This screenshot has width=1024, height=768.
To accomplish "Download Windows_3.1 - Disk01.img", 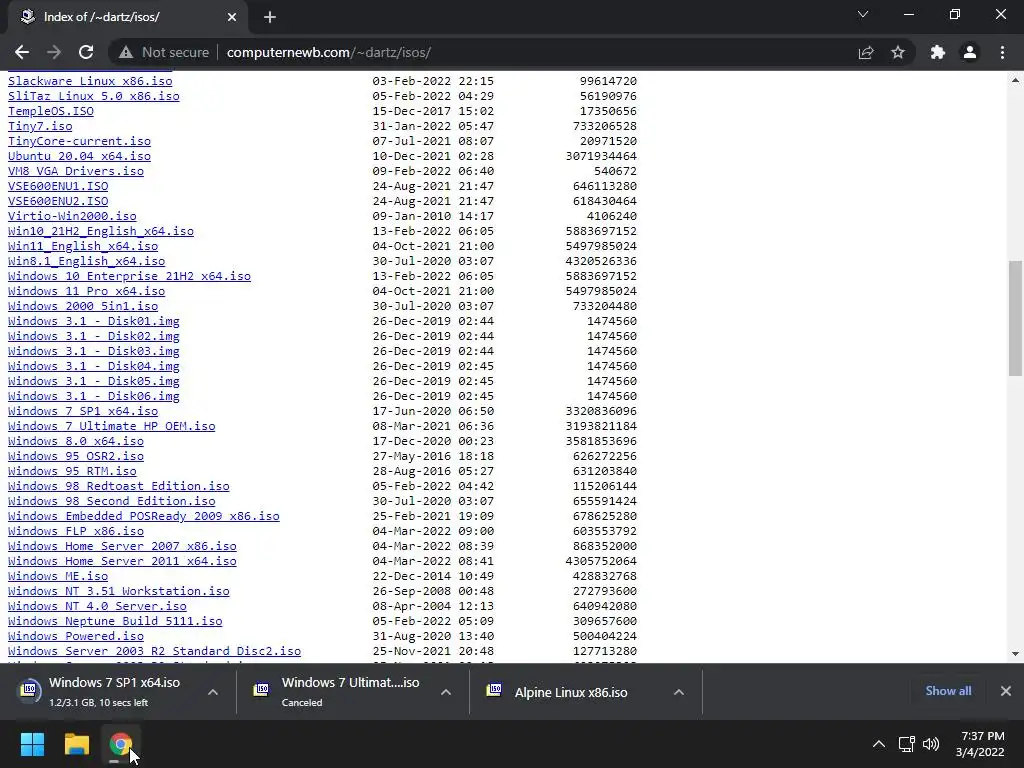I will point(93,321).
